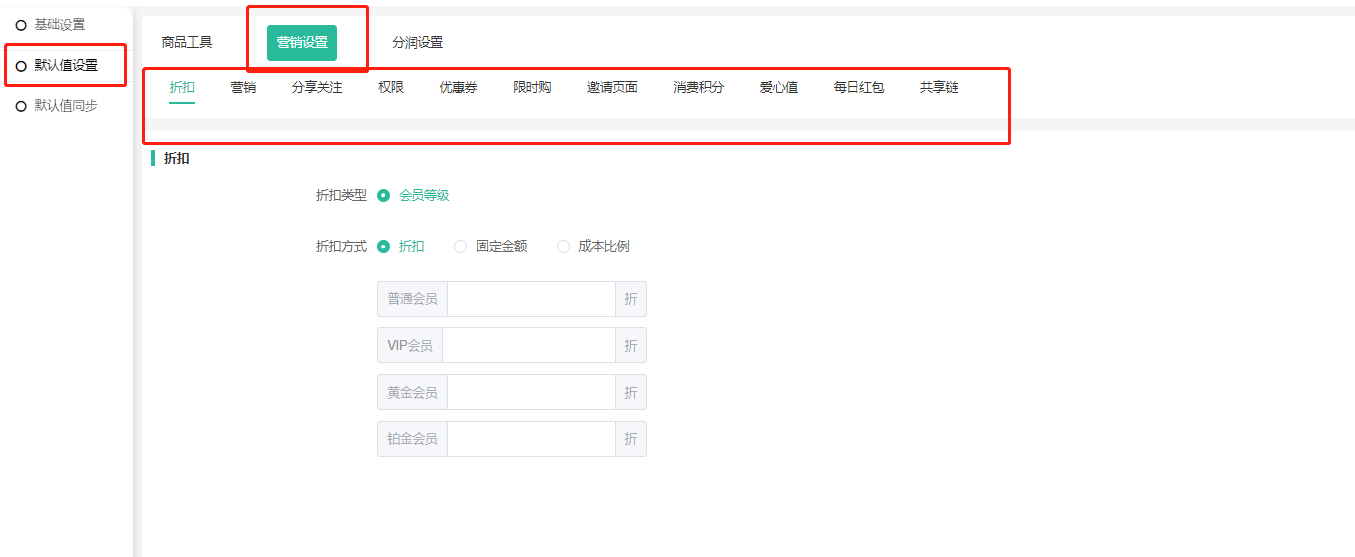Switch to the 分润设置 tab

tap(417, 42)
